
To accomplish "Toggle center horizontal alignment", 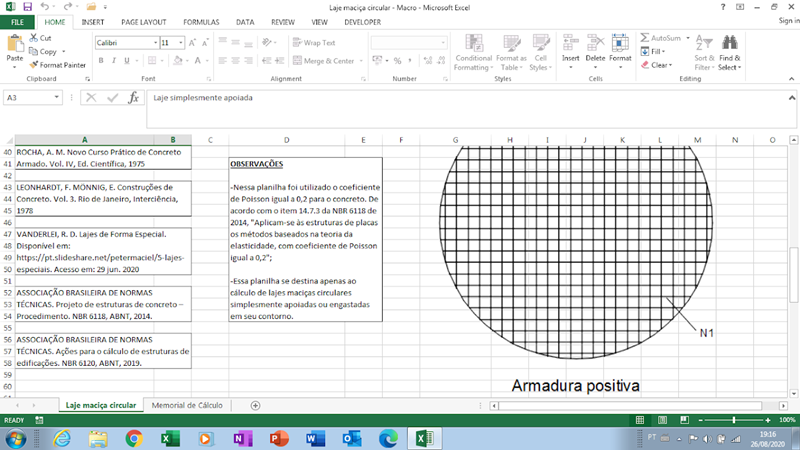I will (x=235, y=61).
